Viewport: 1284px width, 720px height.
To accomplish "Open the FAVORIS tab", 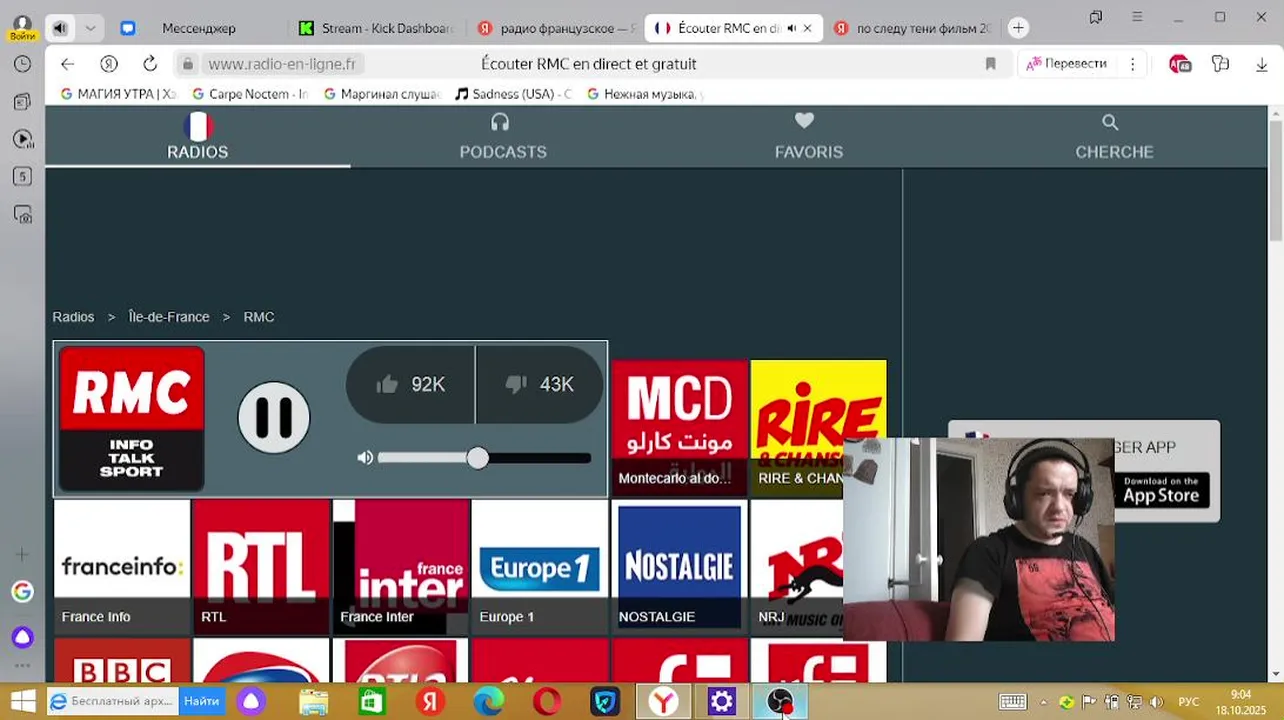I will (808, 136).
